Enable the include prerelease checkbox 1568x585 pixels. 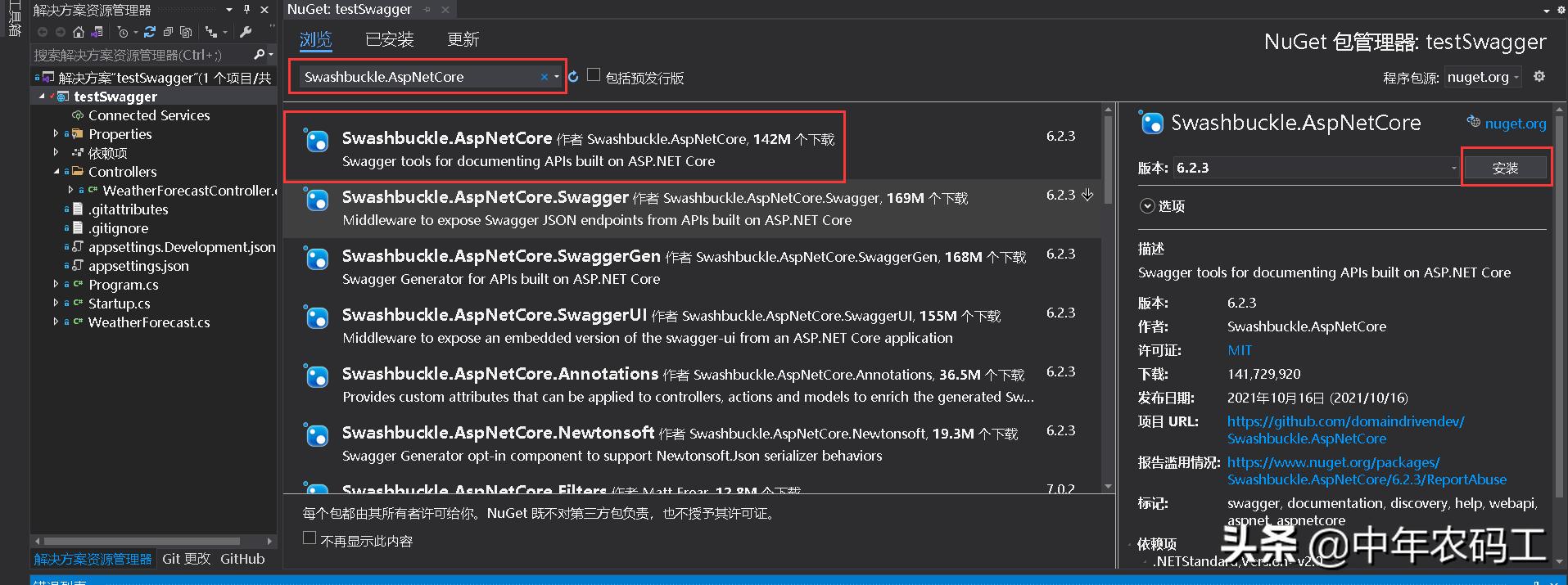[594, 74]
